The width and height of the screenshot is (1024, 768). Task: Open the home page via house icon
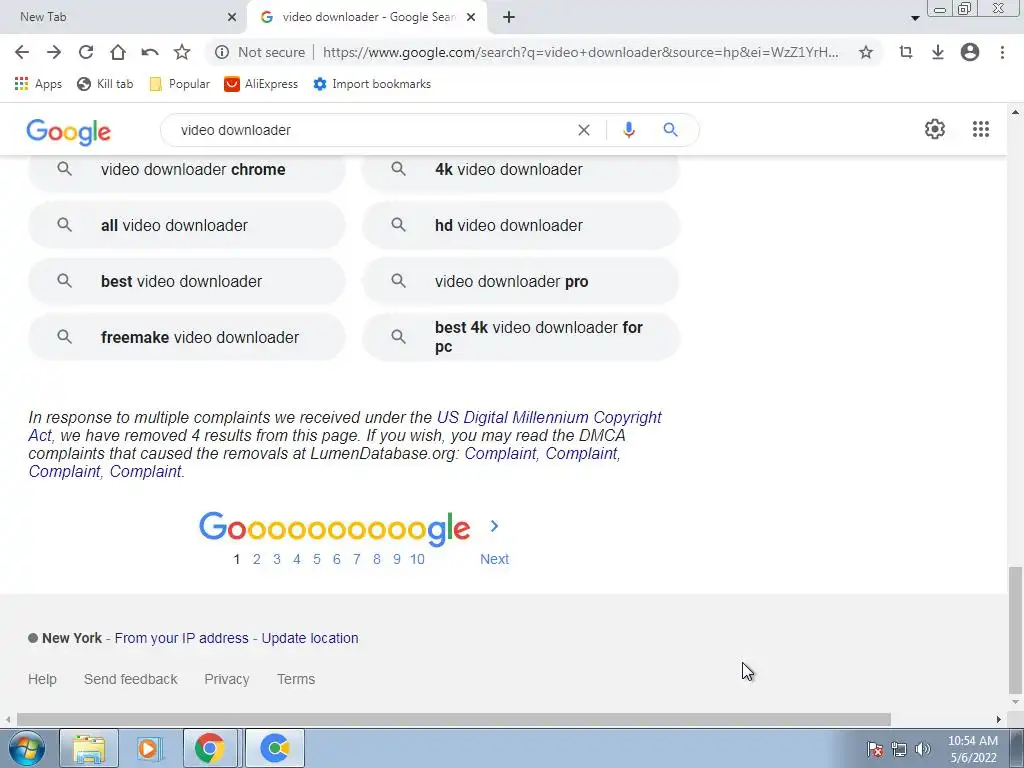coord(118,52)
